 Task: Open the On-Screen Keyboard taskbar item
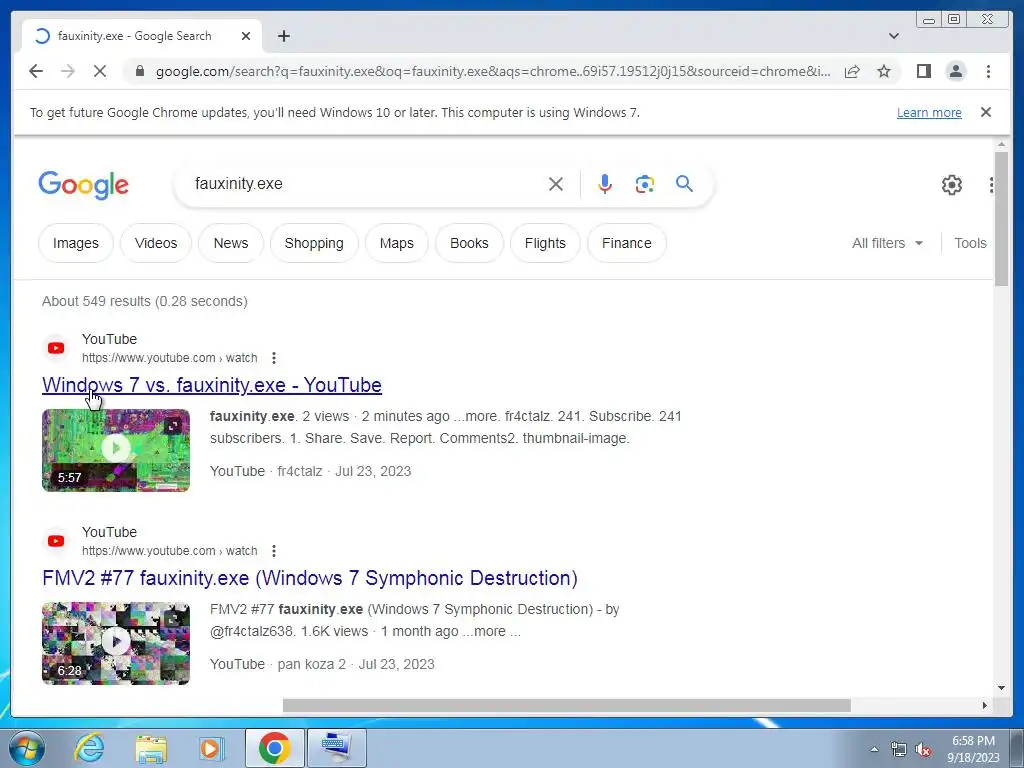(x=336, y=748)
